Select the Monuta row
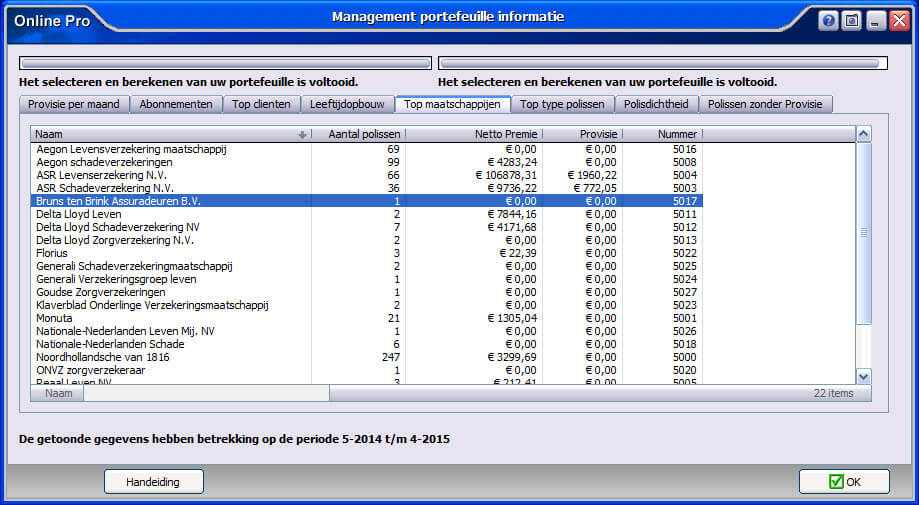The height and width of the screenshot is (505, 919). coord(367,318)
